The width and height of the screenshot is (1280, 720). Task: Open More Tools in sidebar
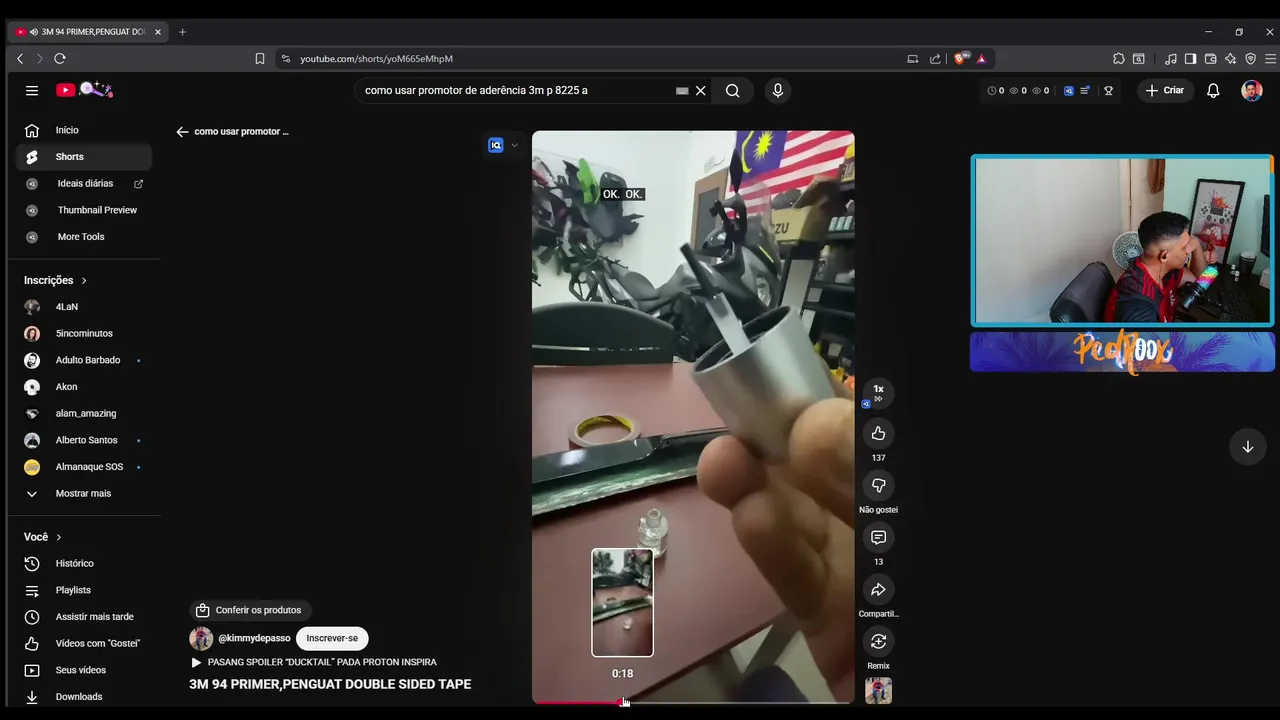pyautogui.click(x=84, y=237)
